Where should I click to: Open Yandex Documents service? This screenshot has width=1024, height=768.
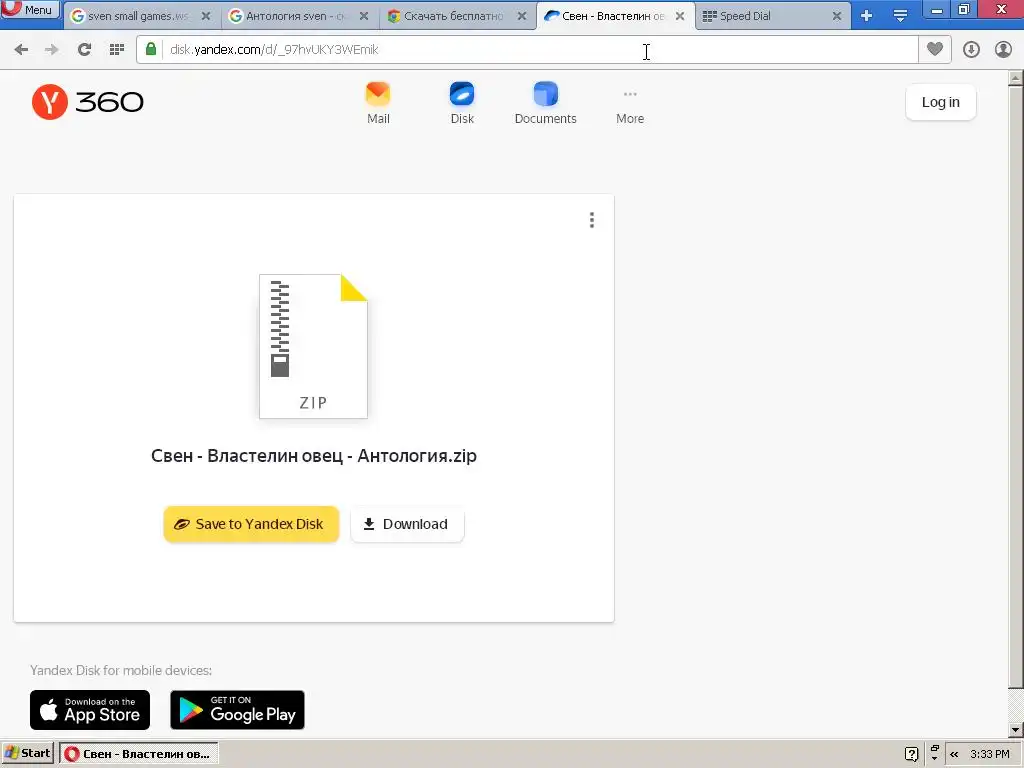545,103
